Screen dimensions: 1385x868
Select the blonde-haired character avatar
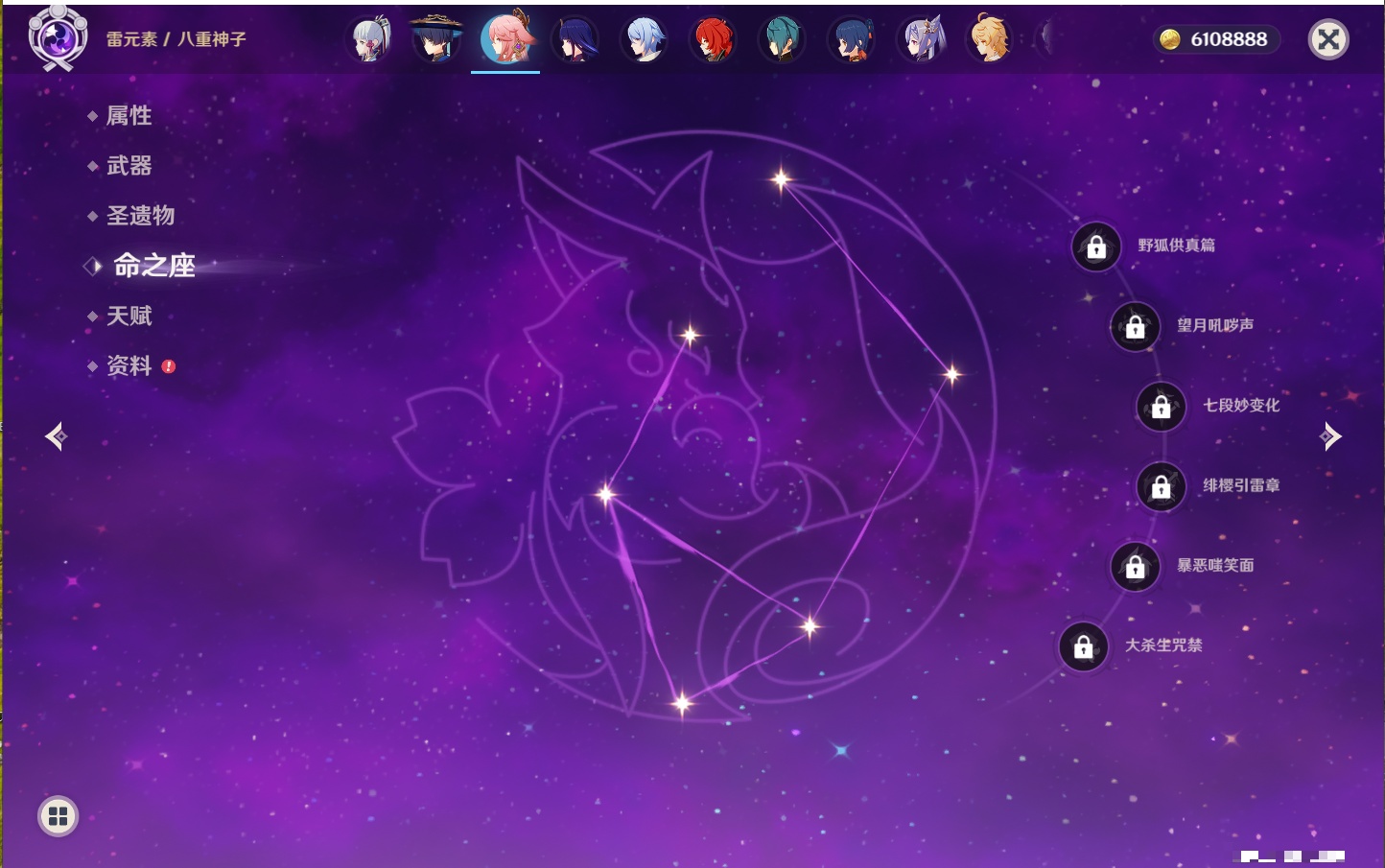(989, 38)
